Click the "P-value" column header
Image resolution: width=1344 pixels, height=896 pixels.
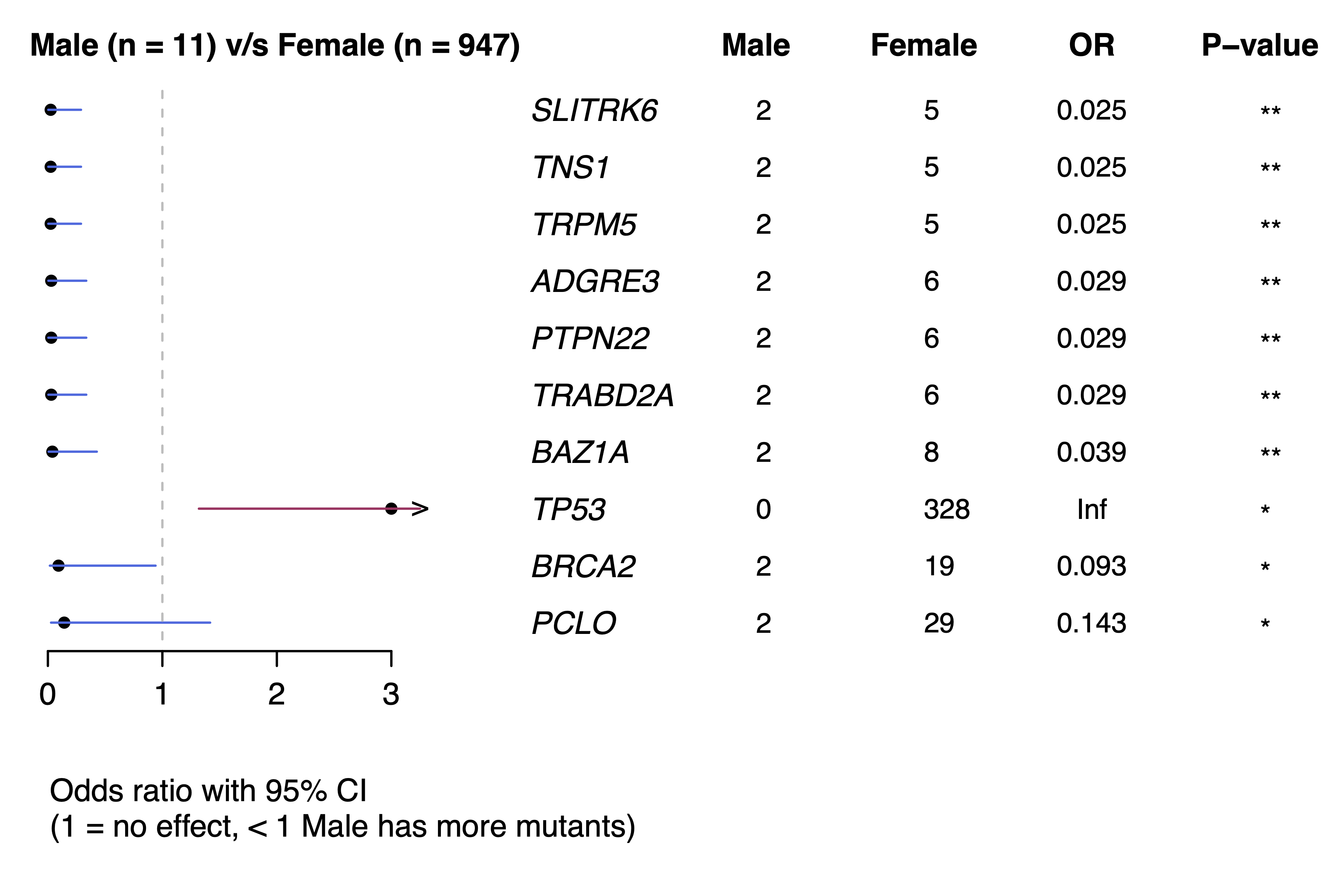[x=1259, y=45]
